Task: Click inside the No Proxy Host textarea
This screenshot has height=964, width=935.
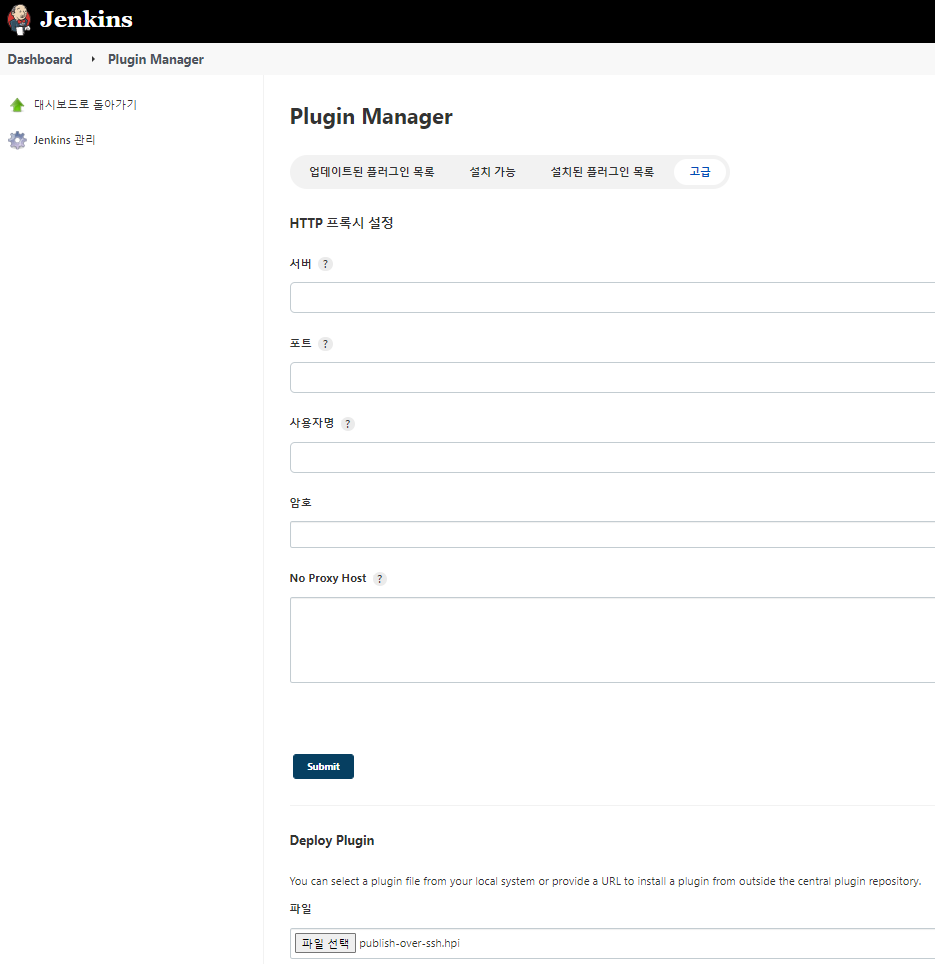Action: click(612, 640)
